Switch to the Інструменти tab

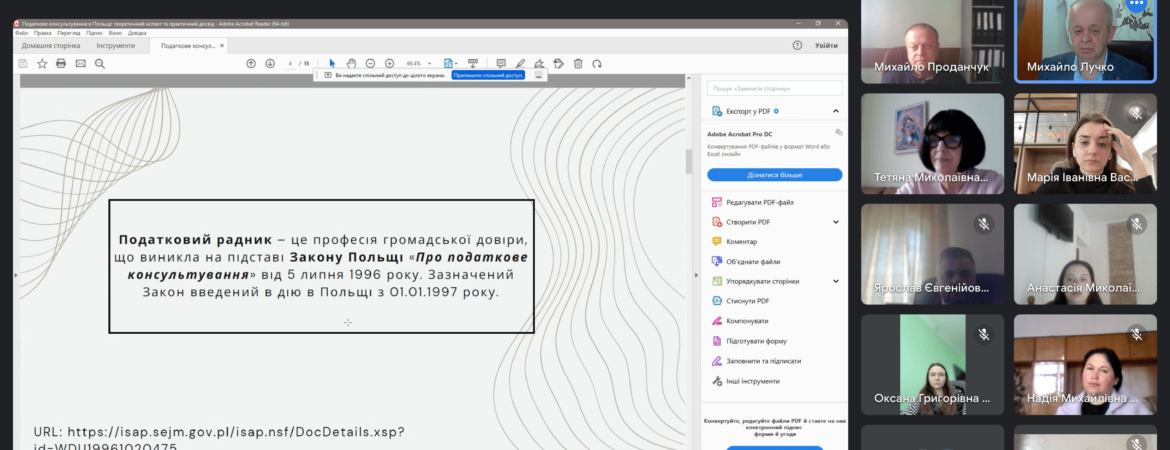116,46
